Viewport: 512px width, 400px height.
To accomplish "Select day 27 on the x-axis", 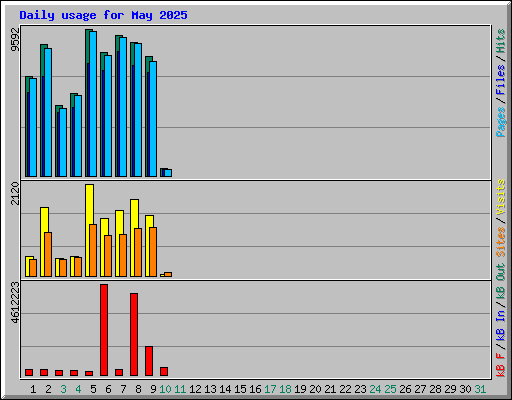I will pyautogui.click(x=420, y=389).
